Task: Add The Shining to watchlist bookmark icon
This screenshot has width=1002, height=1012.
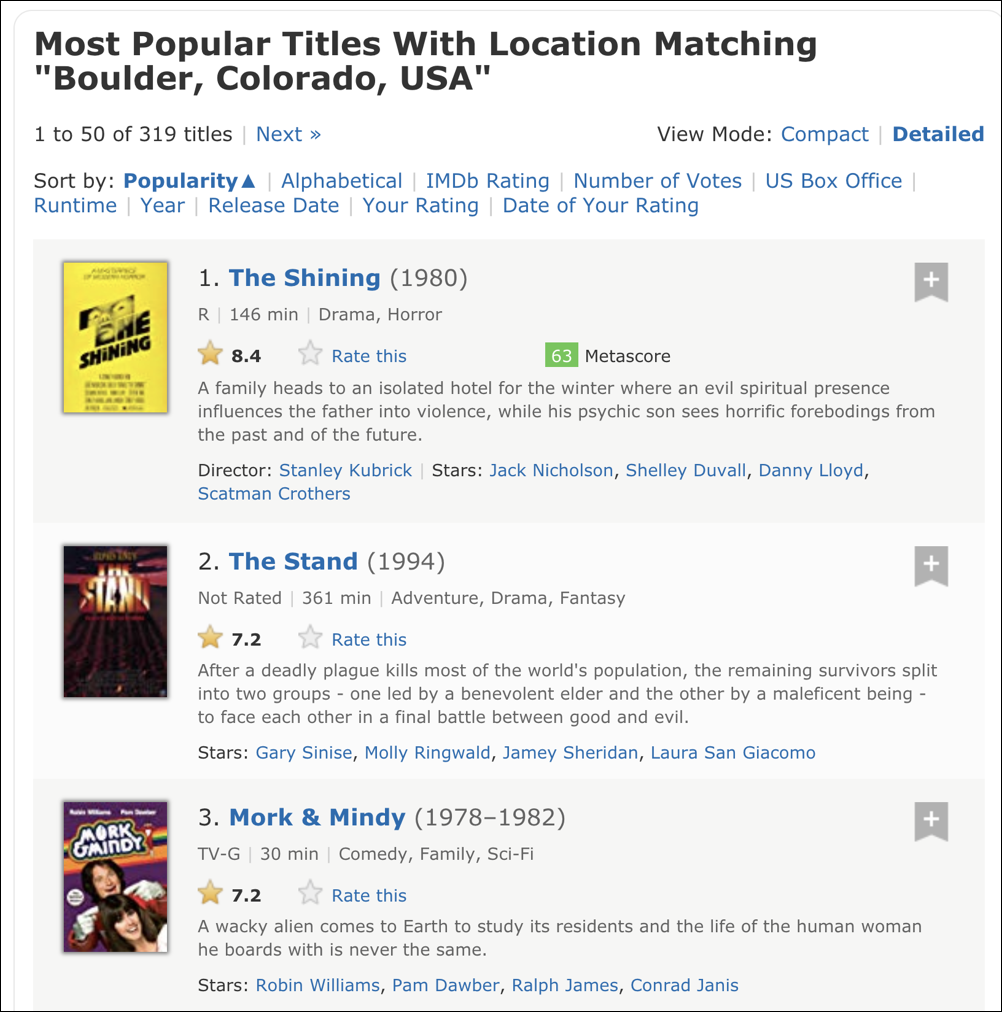Action: pos(931,281)
